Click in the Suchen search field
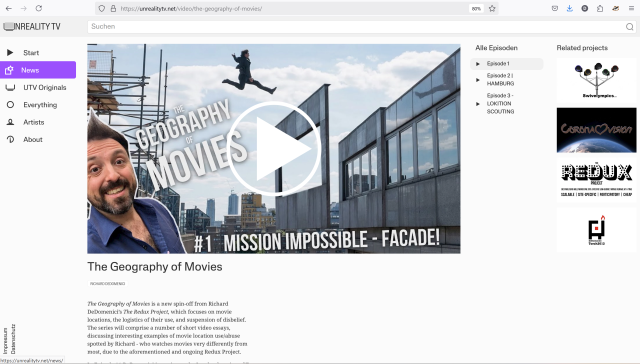Screen dimensions: 640x364 (x=355, y=27)
